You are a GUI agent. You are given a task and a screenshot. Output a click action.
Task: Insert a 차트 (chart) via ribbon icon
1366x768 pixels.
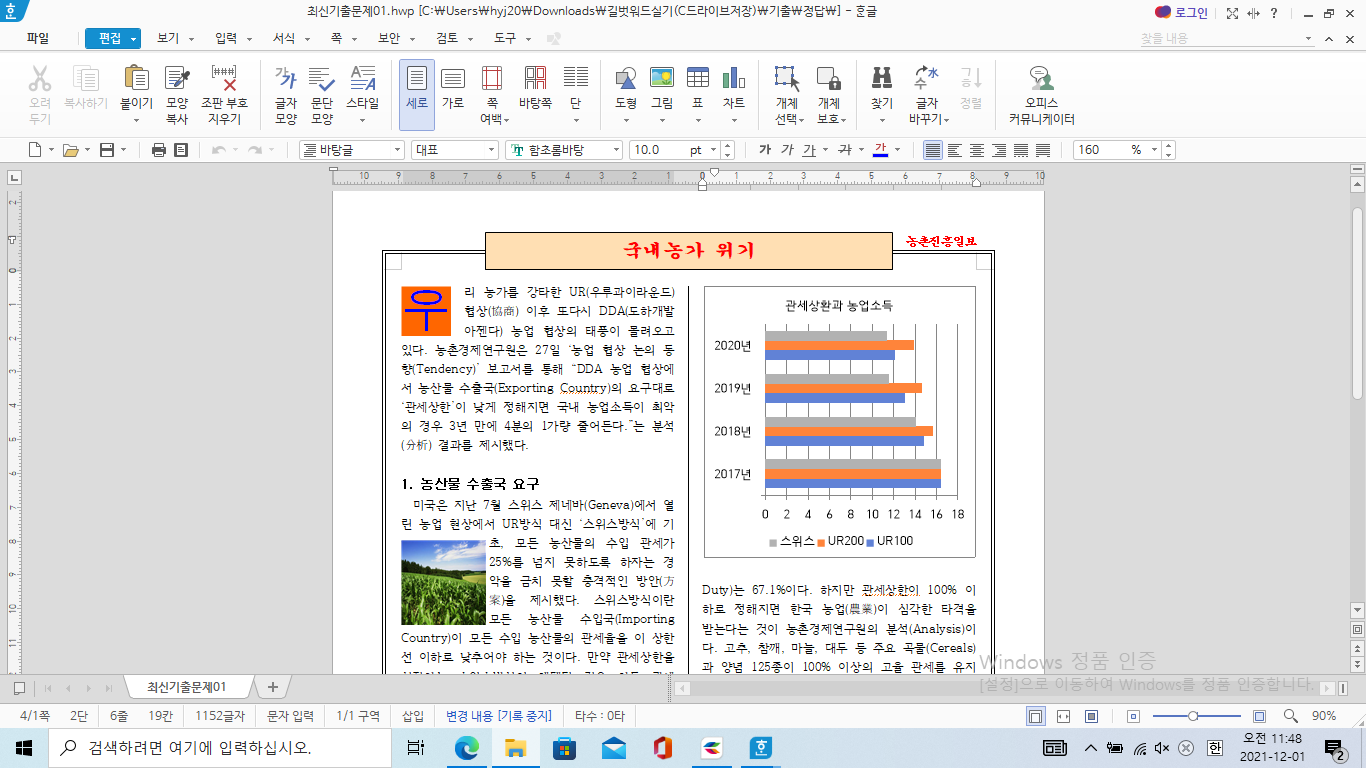coord(734,79)
